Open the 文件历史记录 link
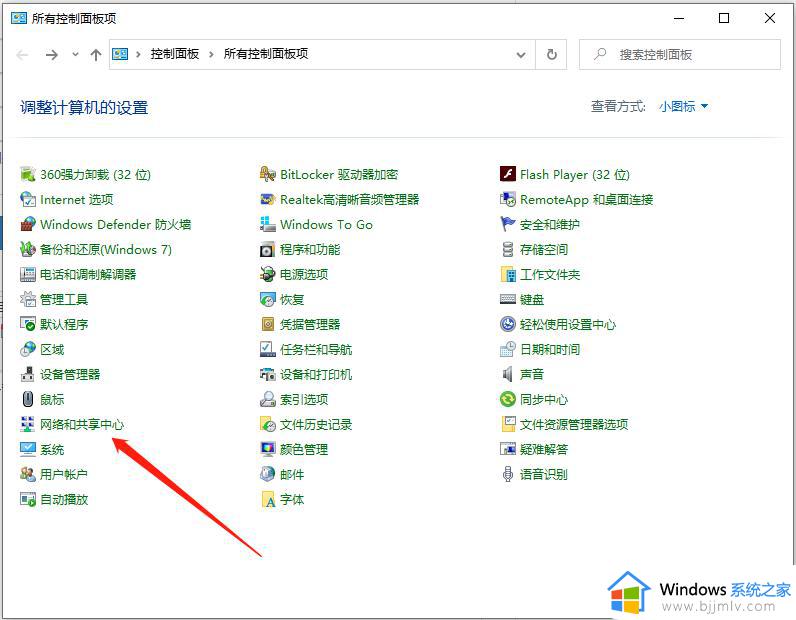This screenshot has width=796, height=620. point(316,425)
